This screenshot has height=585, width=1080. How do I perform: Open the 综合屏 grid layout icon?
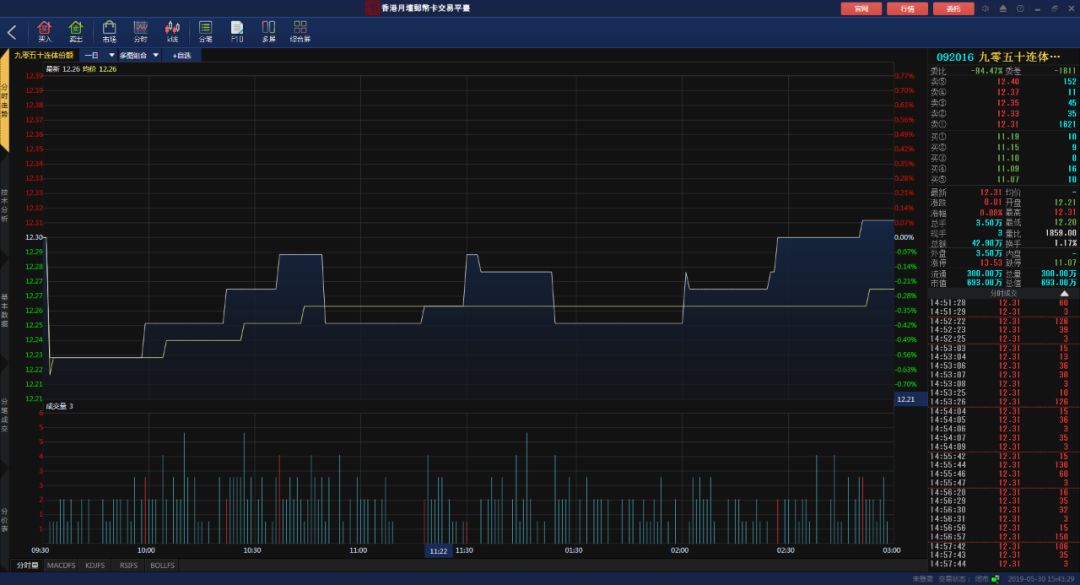[x=300, y=31]
